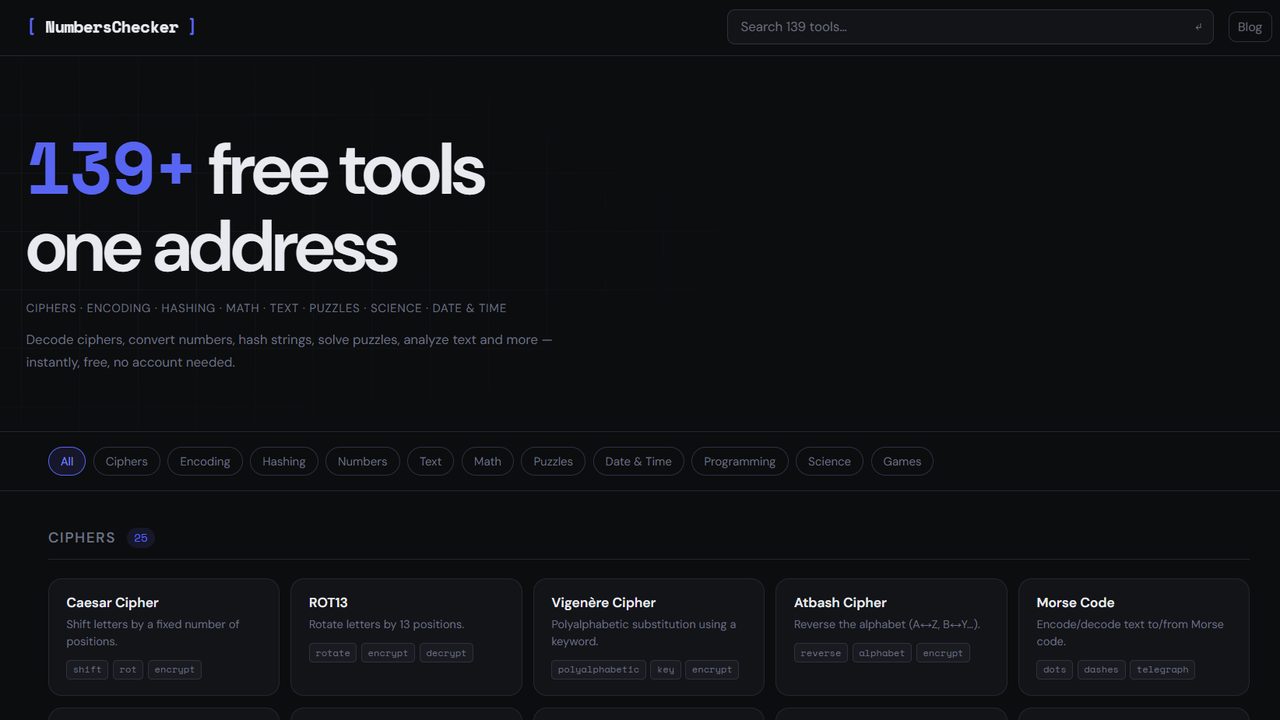Click the "reverse" tag on Atbash Cipher
1280x720 pixels.
(821, 653)
